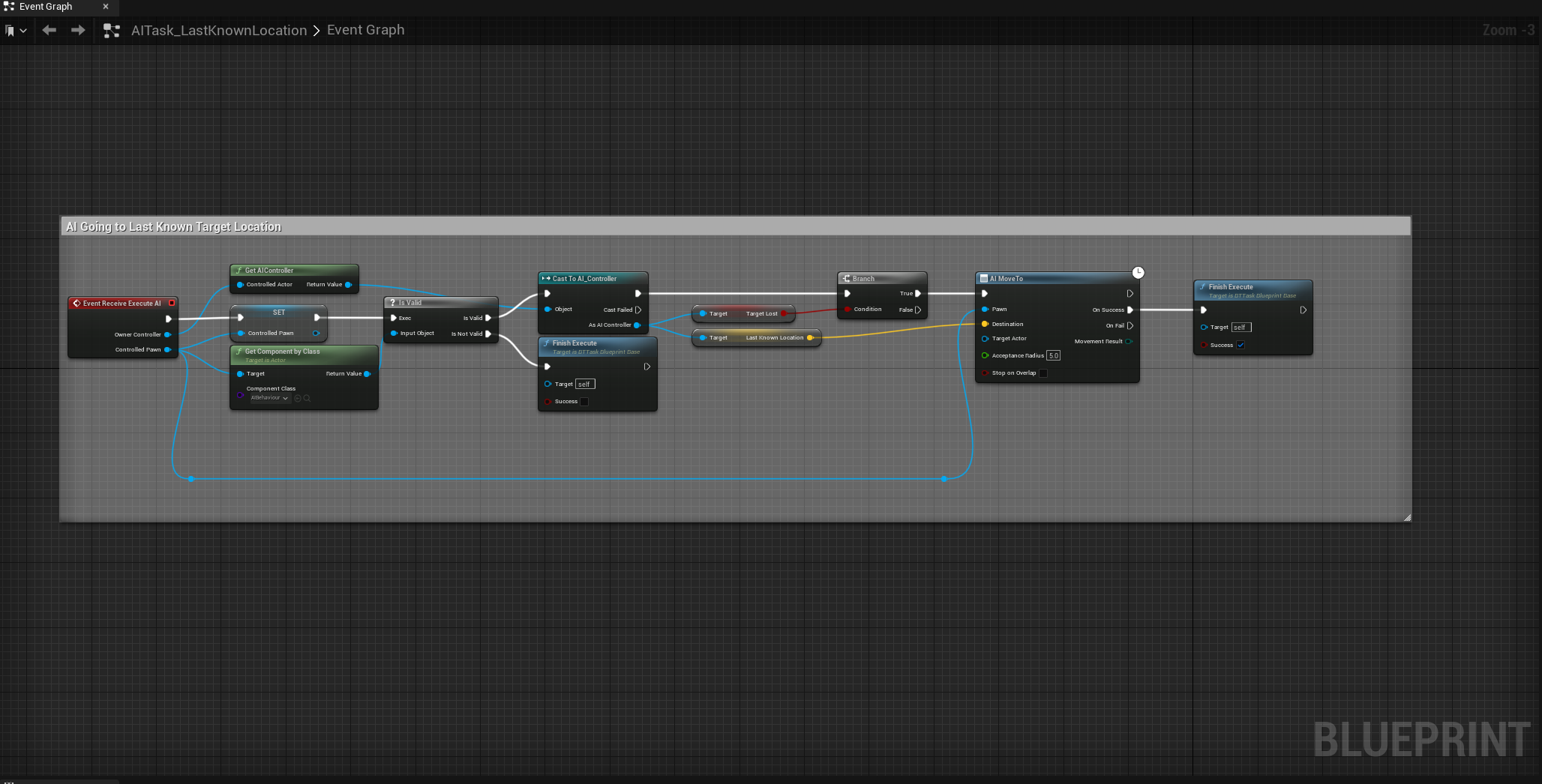Click the Acceptance Radius value field showing 5.0
The image size is (1542, 784).
tap(1054, 355)
